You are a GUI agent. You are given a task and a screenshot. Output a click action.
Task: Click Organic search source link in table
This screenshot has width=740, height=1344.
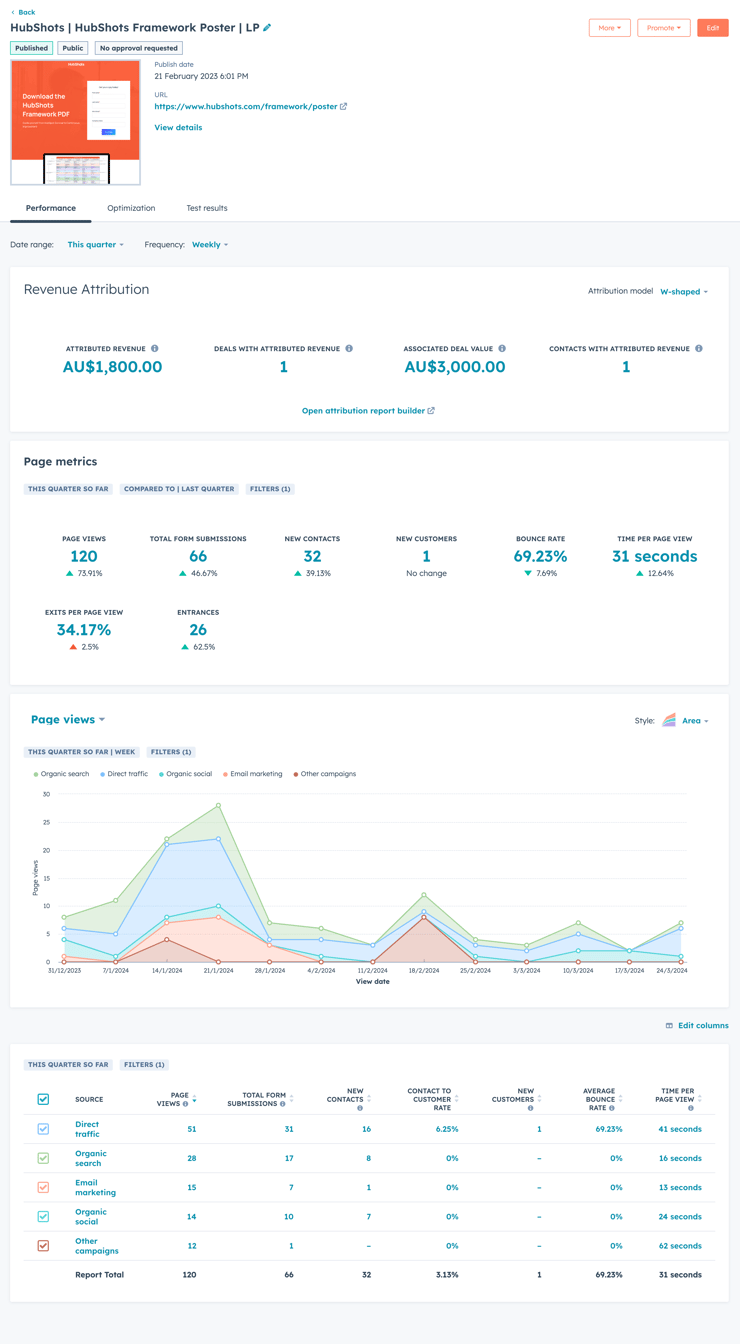click(90, 1158)
